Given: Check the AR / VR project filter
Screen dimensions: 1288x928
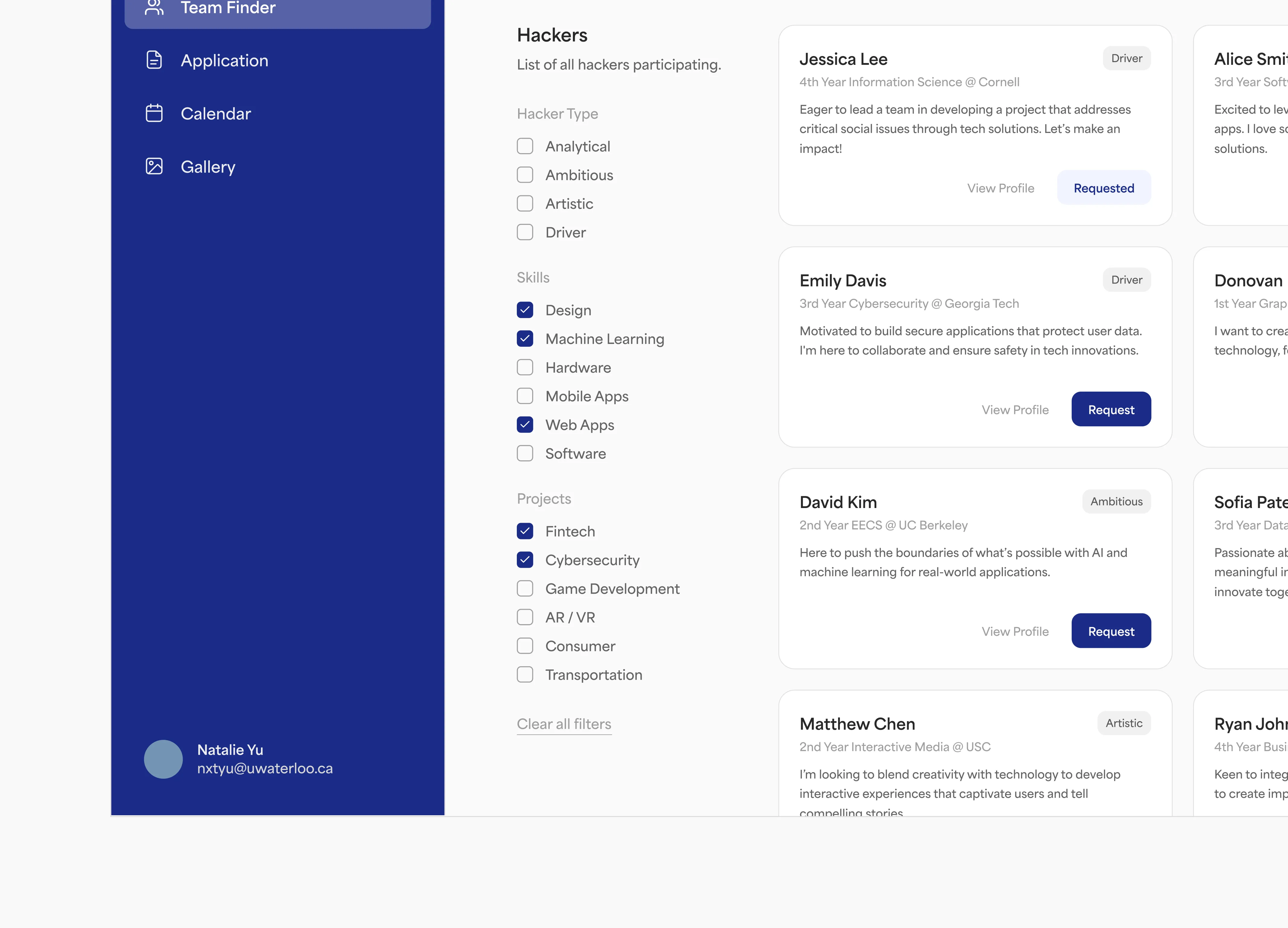Looking at the screenshot, I should point(525,617).
